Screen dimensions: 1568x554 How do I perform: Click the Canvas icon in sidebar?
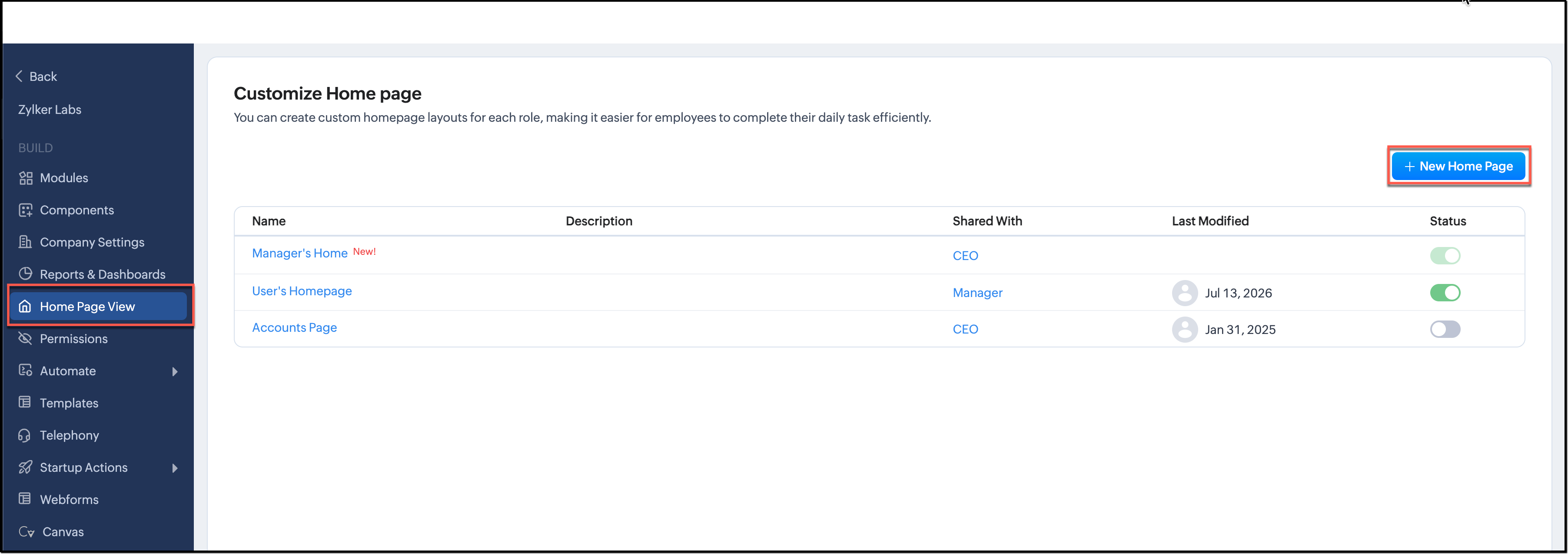tap(26, 531)
